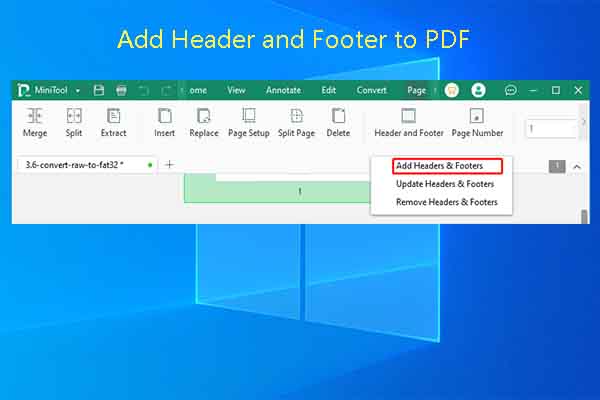Image resolution: width=600 pixels, height=400 pixels.
Task: Click the page number input field
Action: [551, 129]
